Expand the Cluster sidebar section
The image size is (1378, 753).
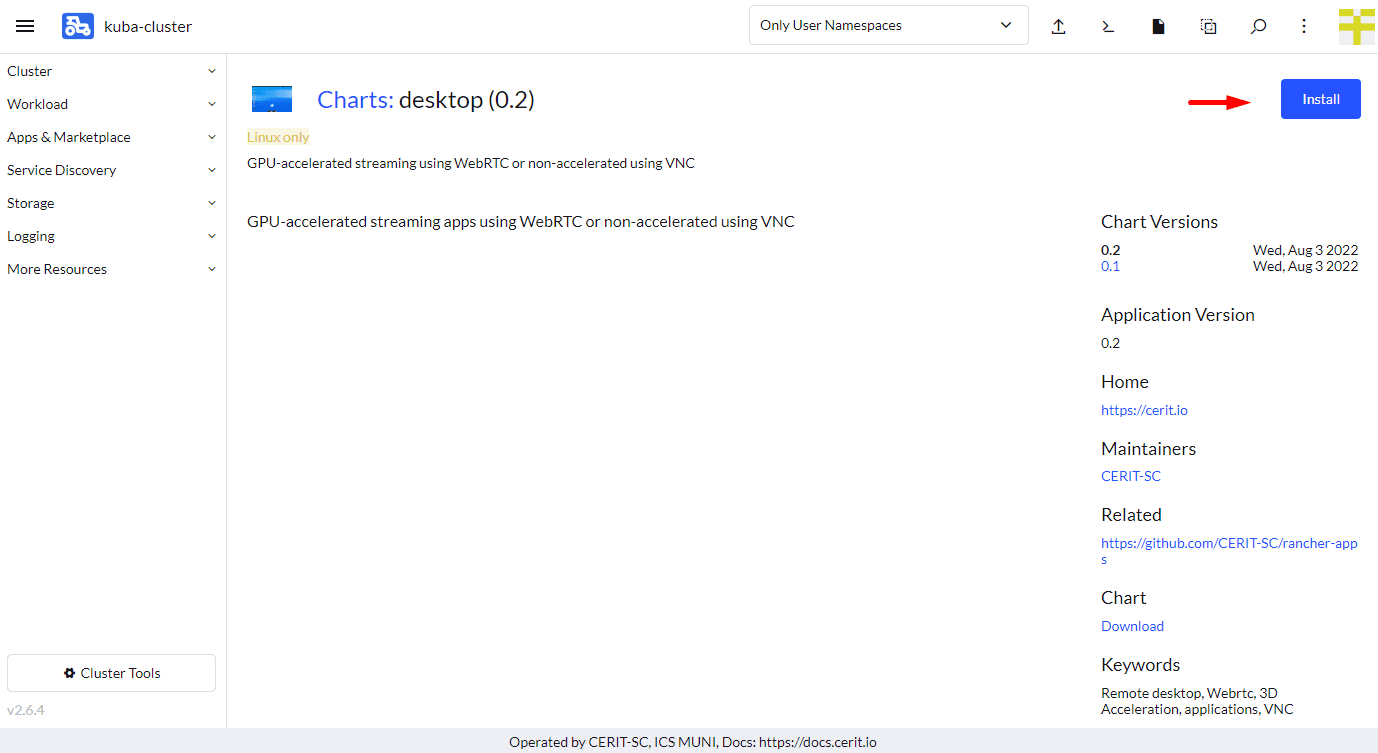112,71
